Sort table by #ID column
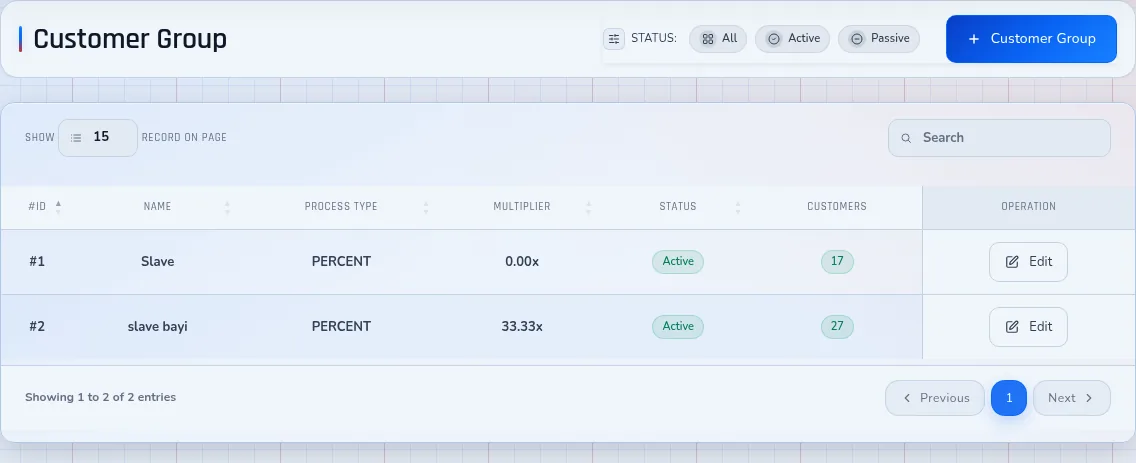This screenshot has width=1136, height=463. (45, 207)
